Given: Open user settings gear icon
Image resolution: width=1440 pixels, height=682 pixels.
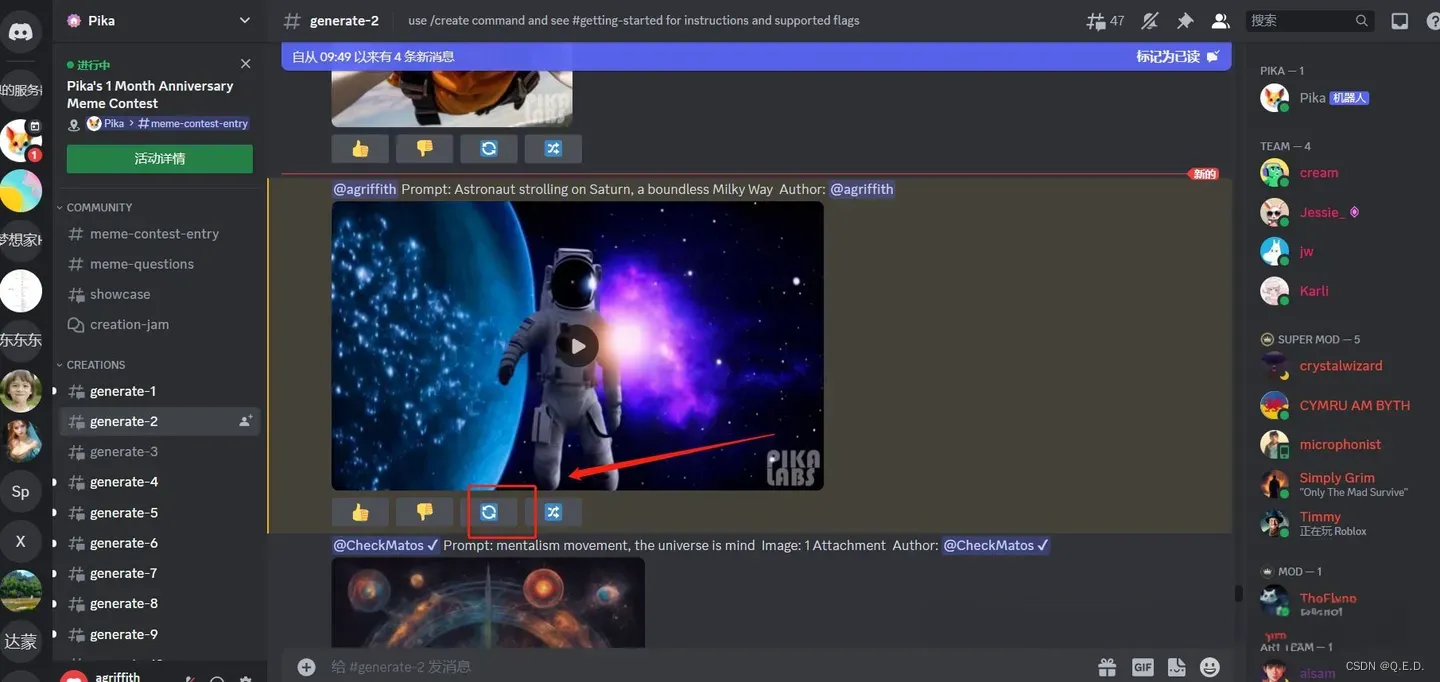Looking at the screenshot, I should tap(246, 678).
